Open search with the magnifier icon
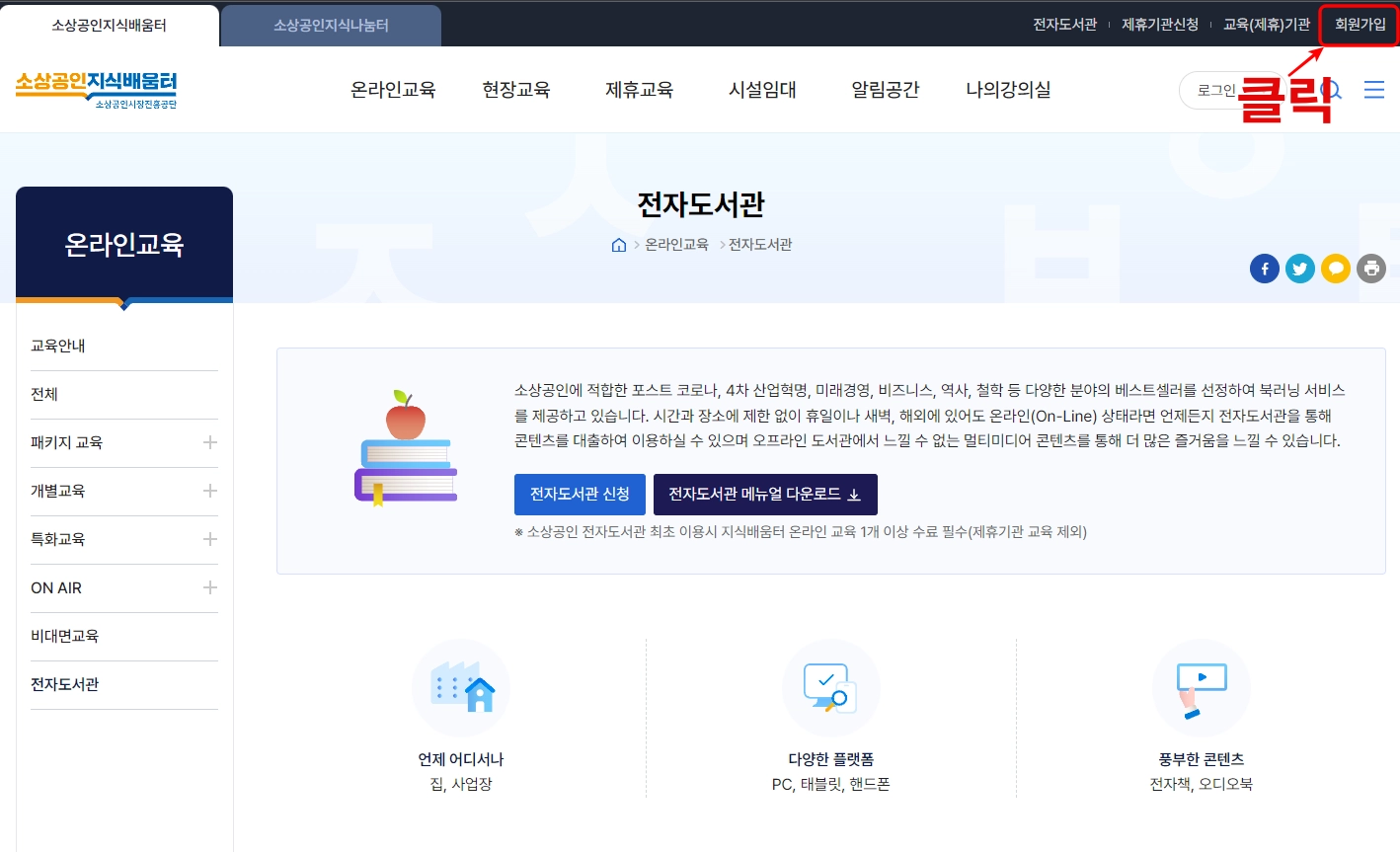This screenshot has height=852, width=1400. coord(1332,89)
